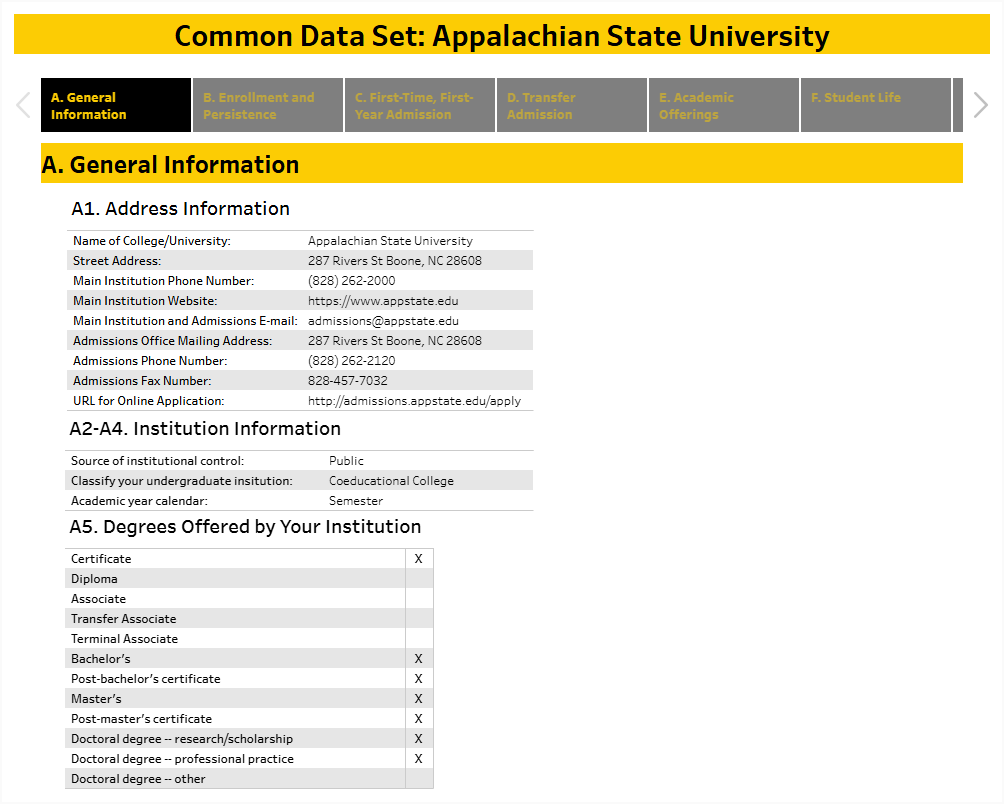This screenshot has height=804, width=1004.
Task: Click the right chevron to reveal more tabs
Action: (979, 104)
